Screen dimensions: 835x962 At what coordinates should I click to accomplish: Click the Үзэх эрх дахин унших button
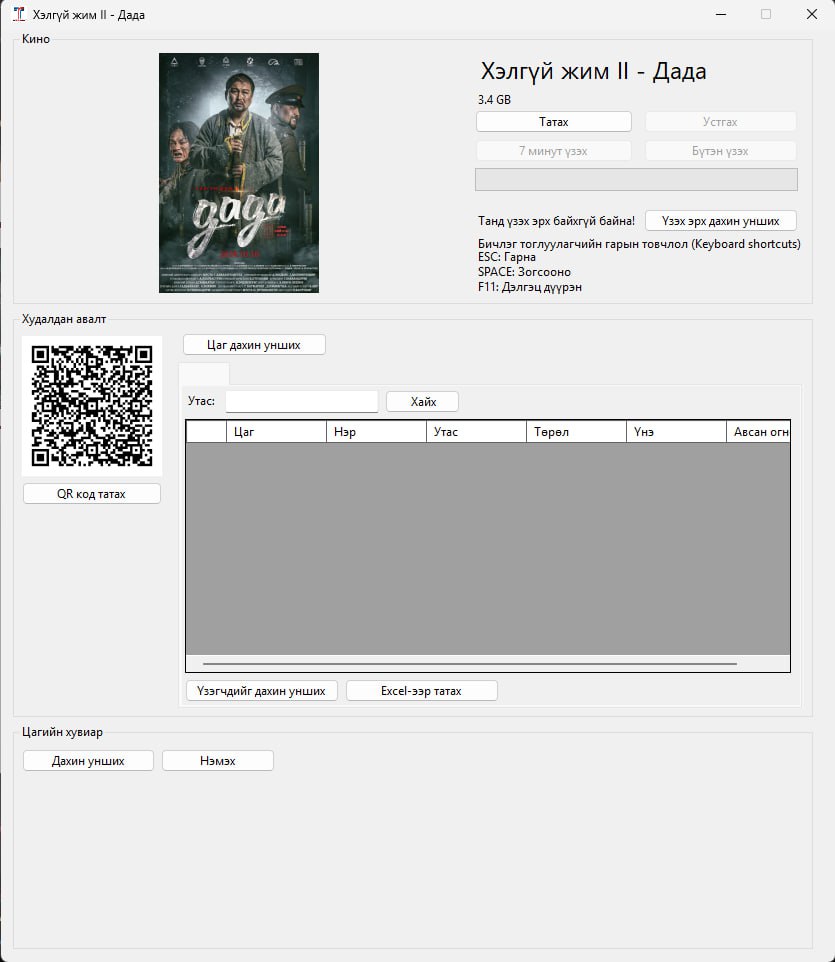point(720,221)
